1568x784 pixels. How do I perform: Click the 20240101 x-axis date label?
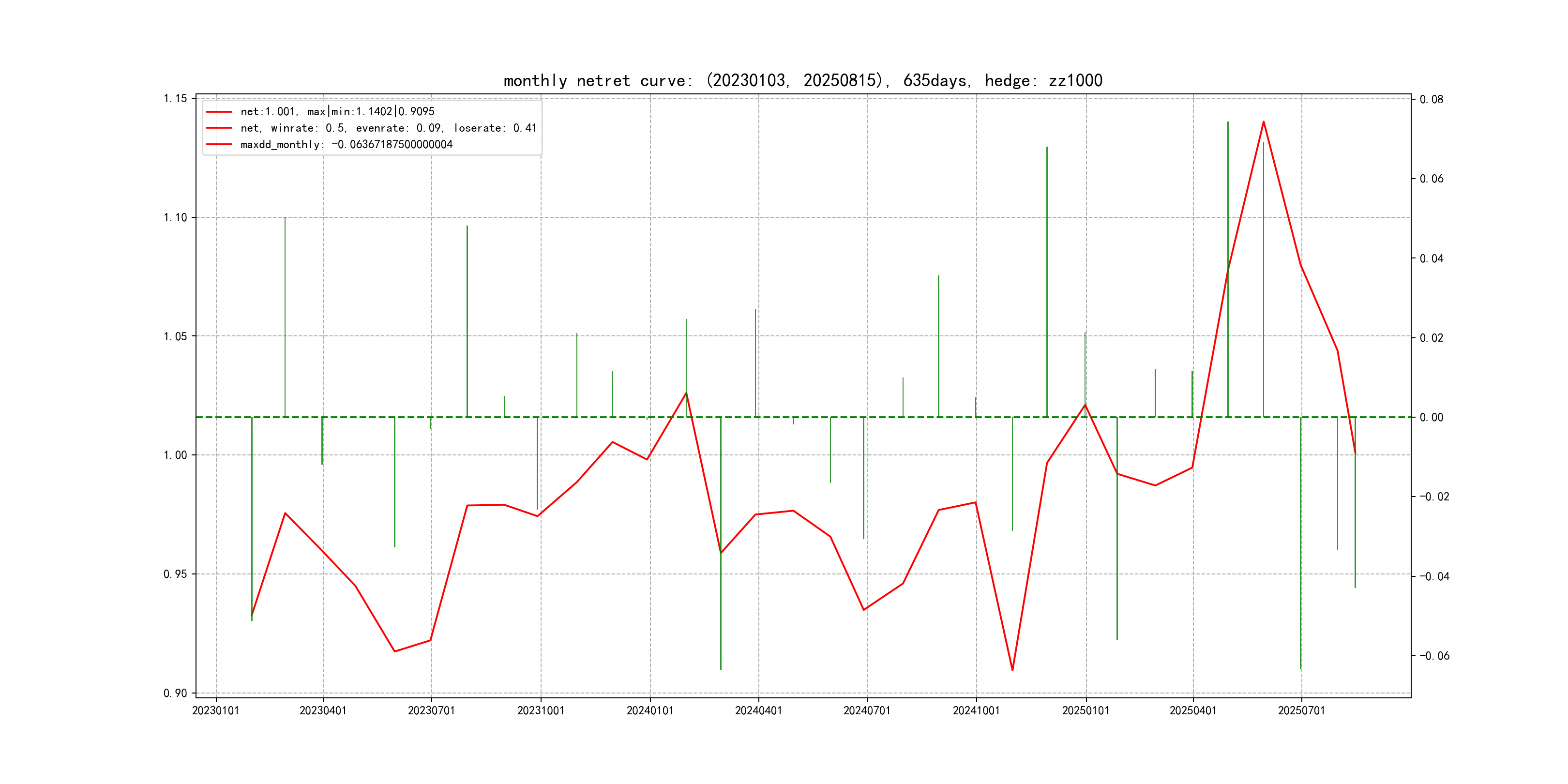[x=649, y=710]
